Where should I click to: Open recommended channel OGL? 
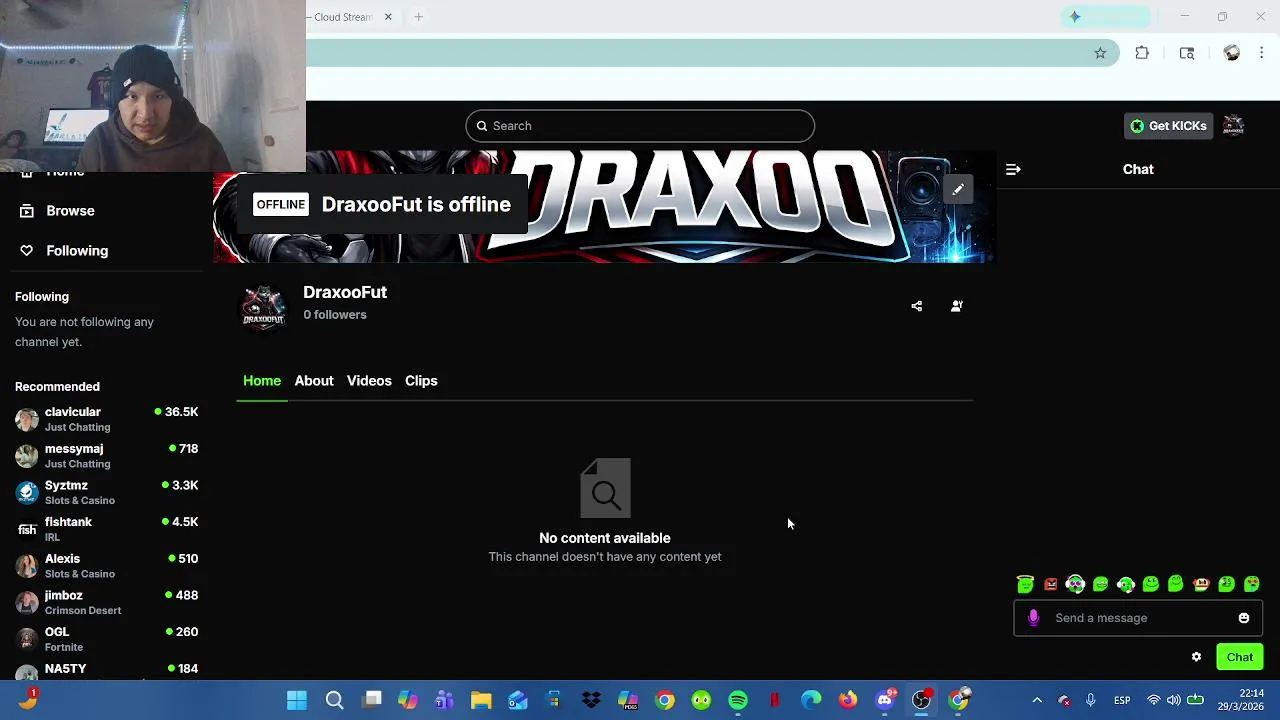point(106,639)
